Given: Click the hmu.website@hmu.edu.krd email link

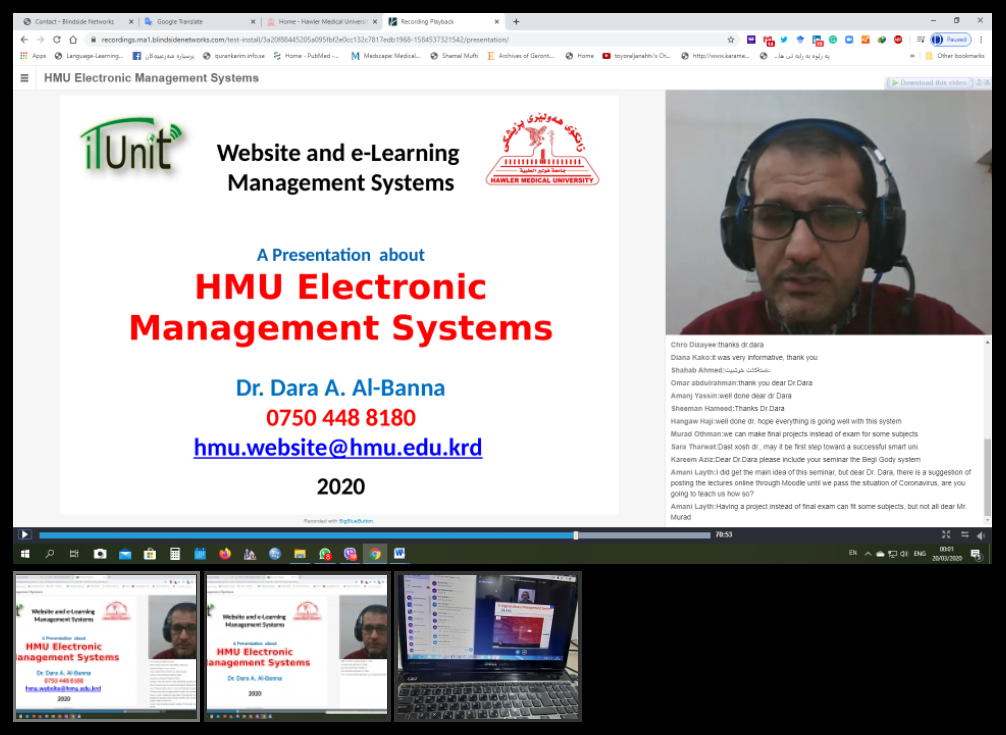Looking at the screenshot, I should click(x=337, y=448).
